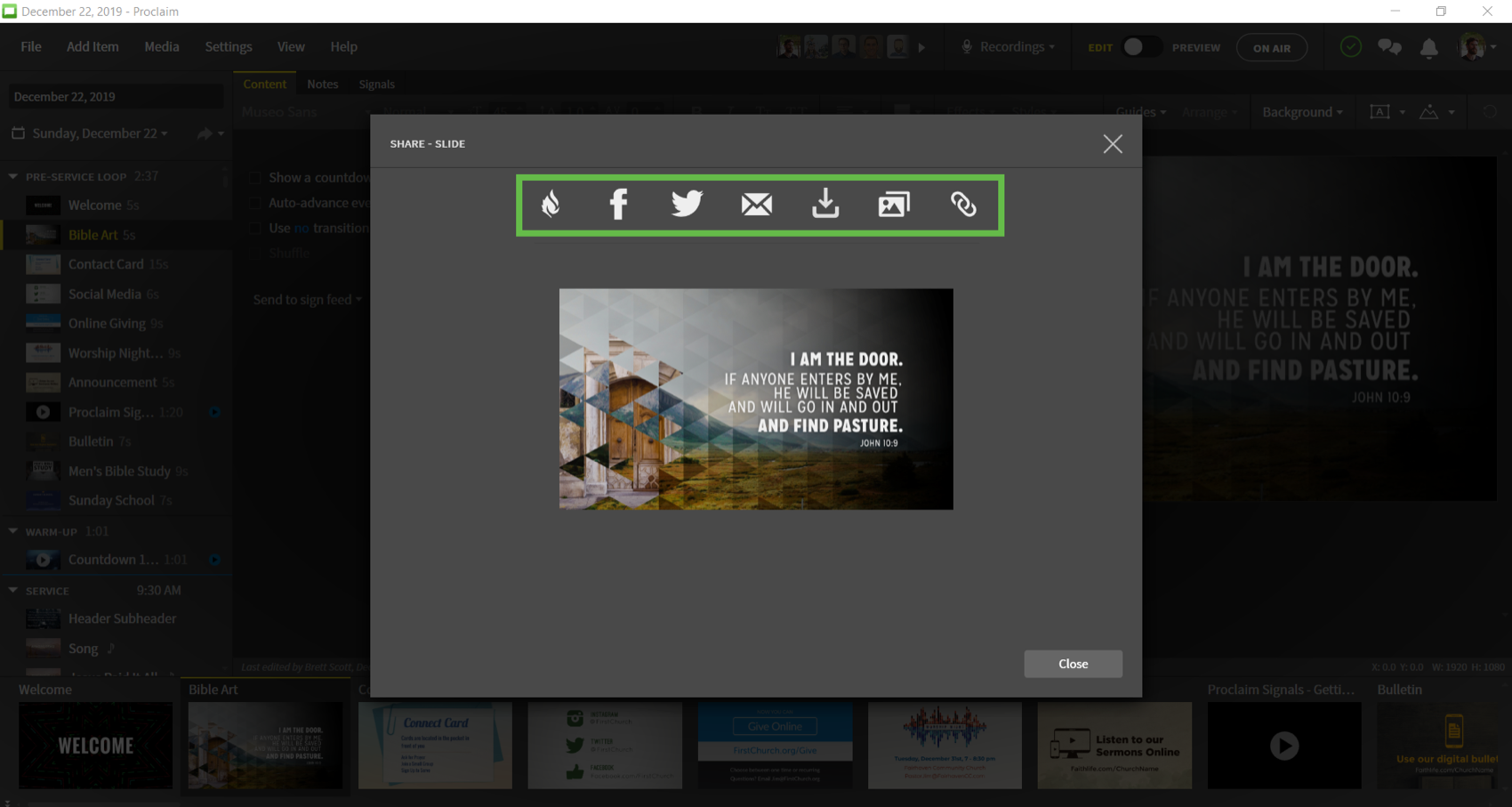Click the blue indicator beside Countdown item
This screenshot has height=807, width=1512.
click(x=214, y=560)
